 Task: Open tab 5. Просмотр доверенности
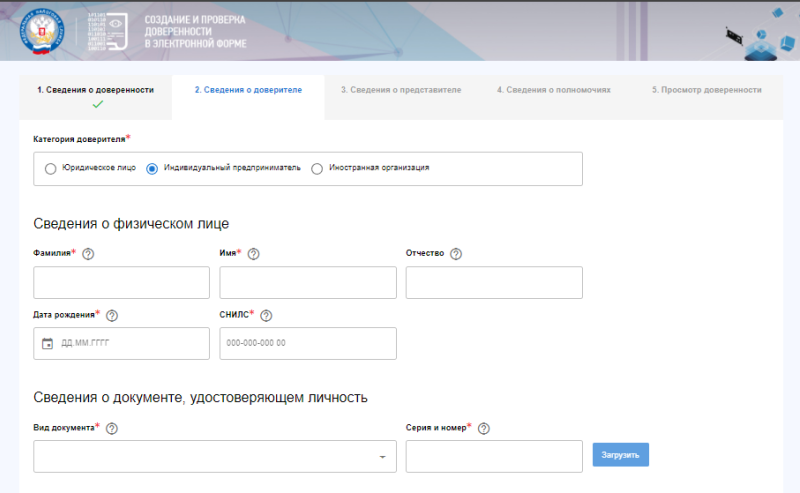(707, 97)
